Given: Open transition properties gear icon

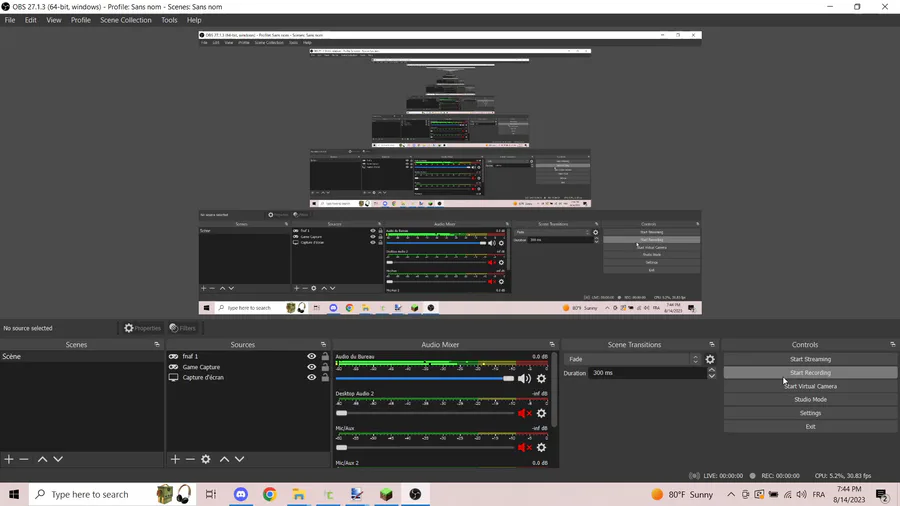Looking at the screenshot, I should (710, 359).
